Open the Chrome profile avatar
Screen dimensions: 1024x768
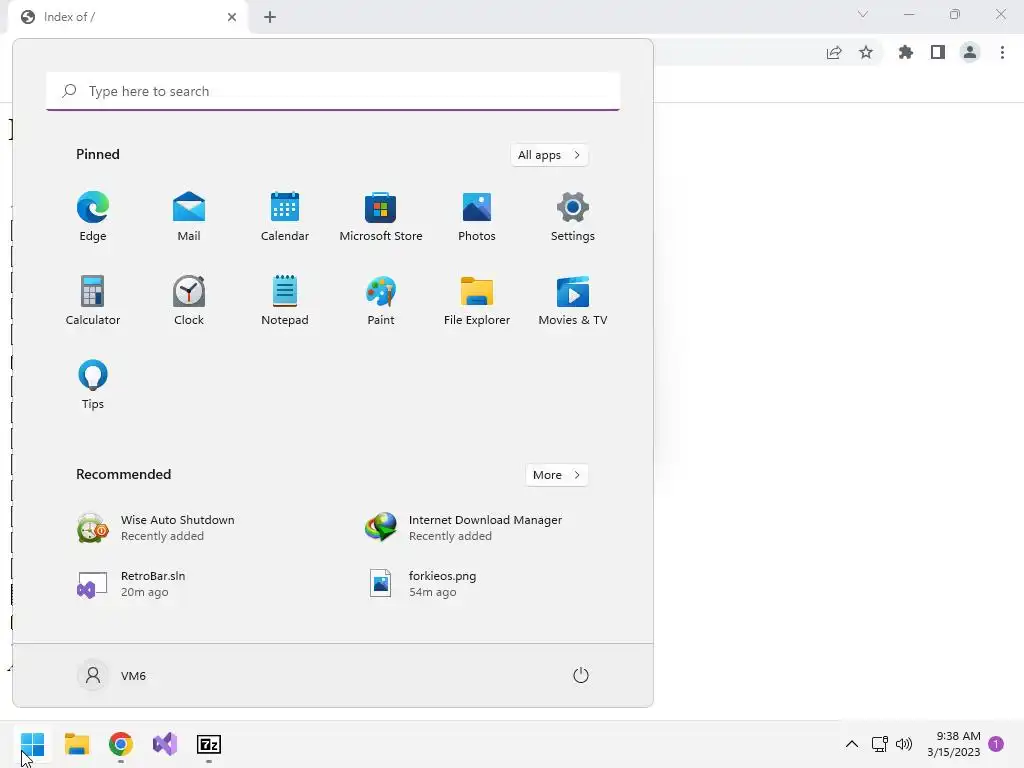970,52
